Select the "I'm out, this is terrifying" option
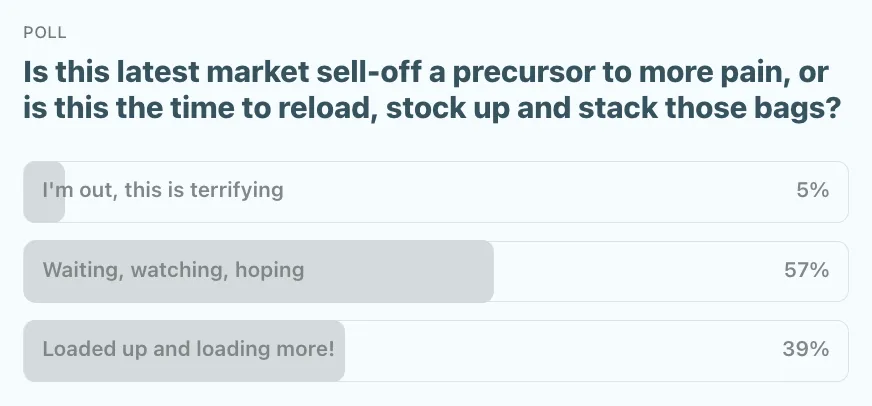The height and width of the screenshot is (406, 872). coord(163,190)
